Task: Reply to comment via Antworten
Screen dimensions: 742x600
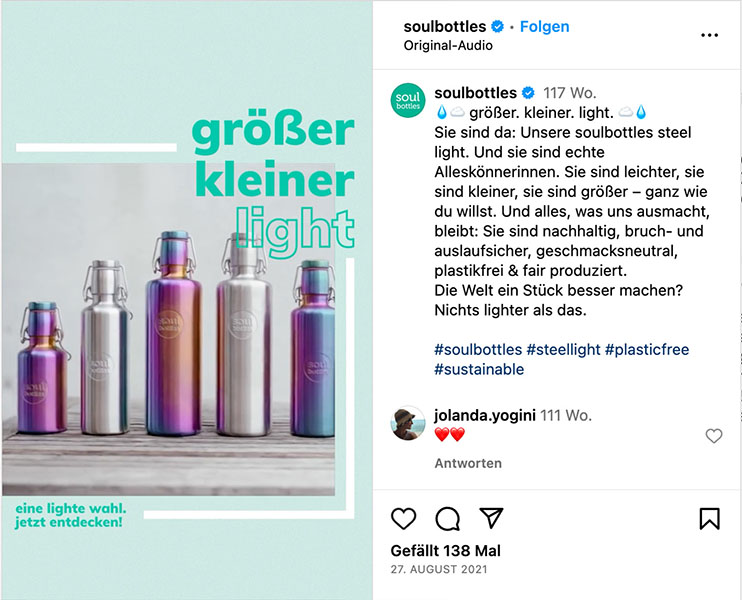Action: point(468,463)
